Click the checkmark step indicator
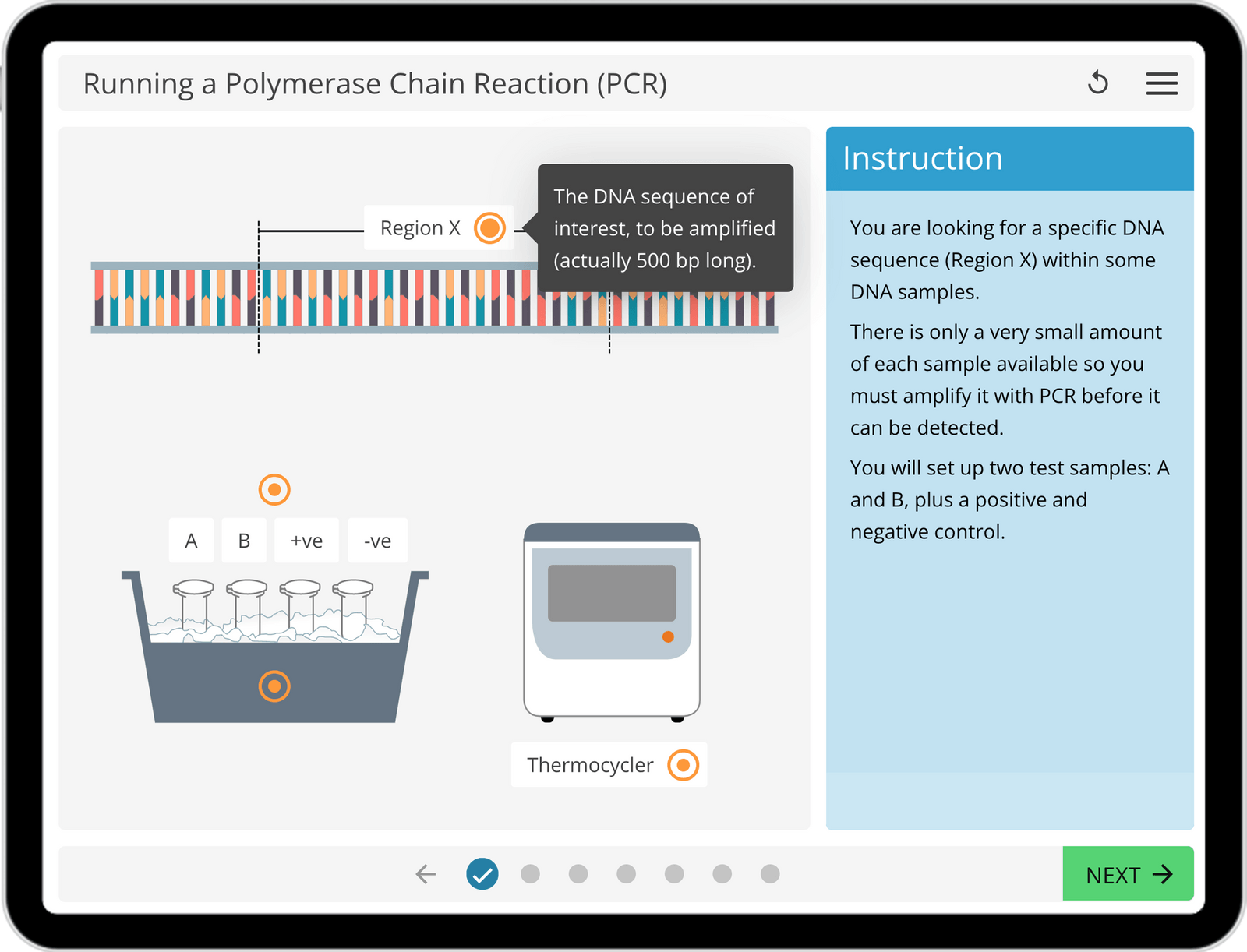Screen dimensions: 1247x952 481,873
